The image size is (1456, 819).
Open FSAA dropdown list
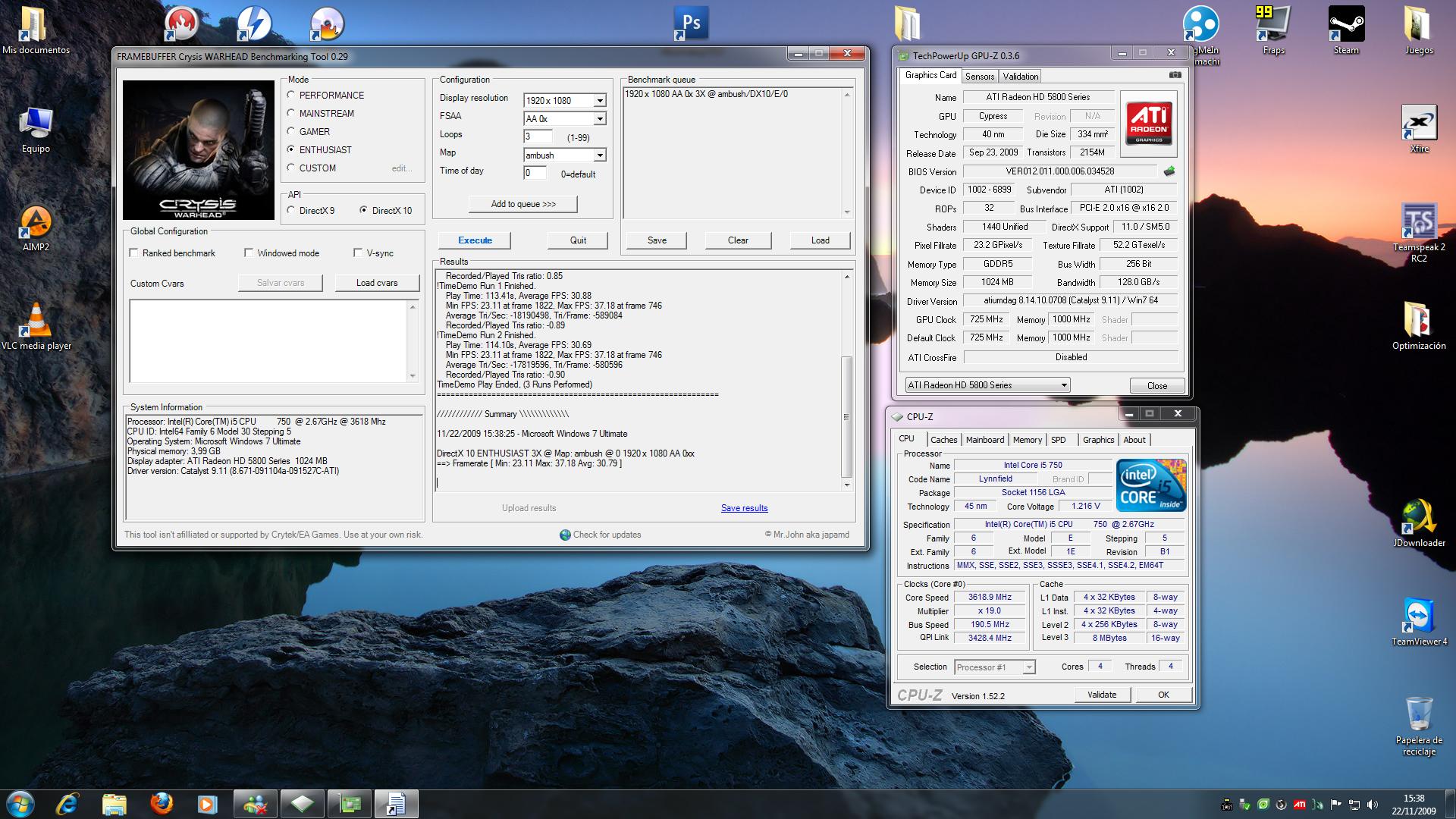565,118
